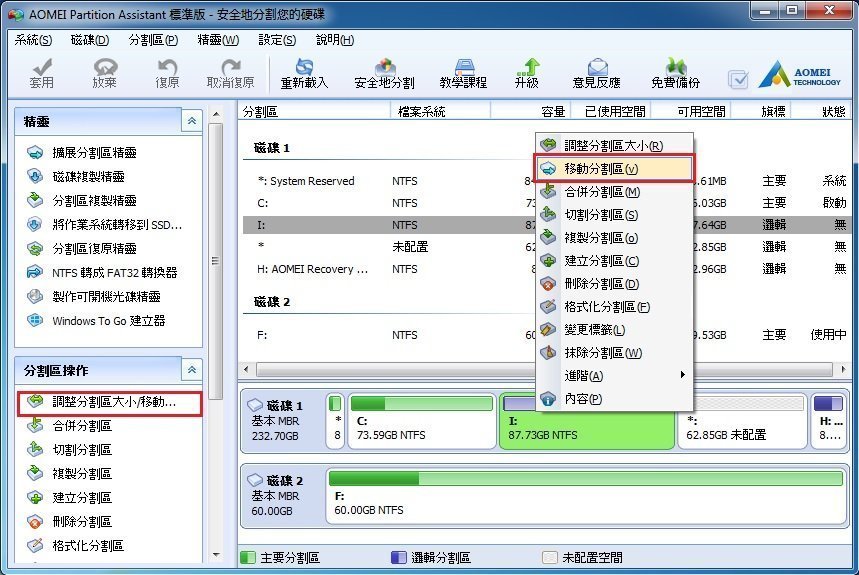Screen dimensions: 859x575
Task: Open NTFS 轉成 FAT32 轉換器
Action: click(x=102, y=273)
